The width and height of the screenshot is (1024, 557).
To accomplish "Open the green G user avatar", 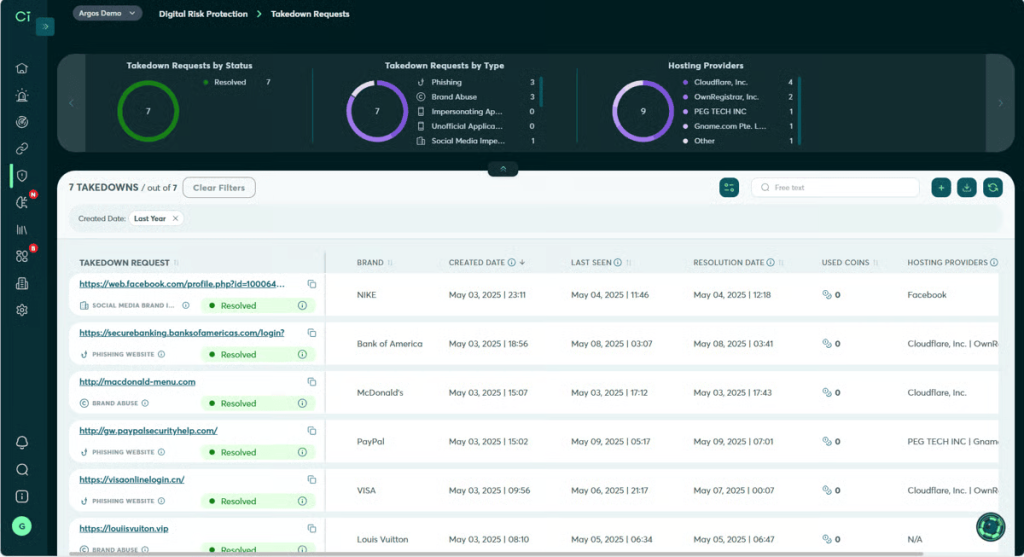I will pos(22,526).
